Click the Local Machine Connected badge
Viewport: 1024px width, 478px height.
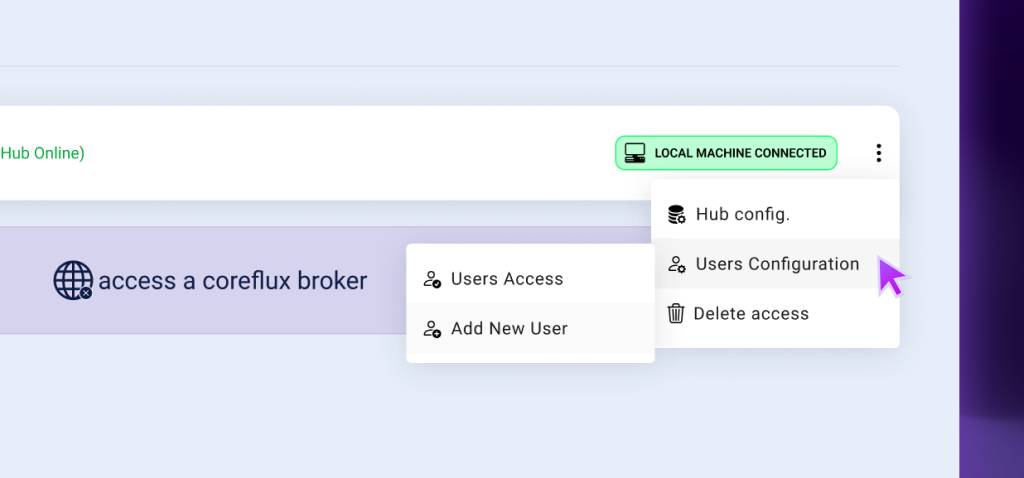pyautogui.click(x=726, y=153)
